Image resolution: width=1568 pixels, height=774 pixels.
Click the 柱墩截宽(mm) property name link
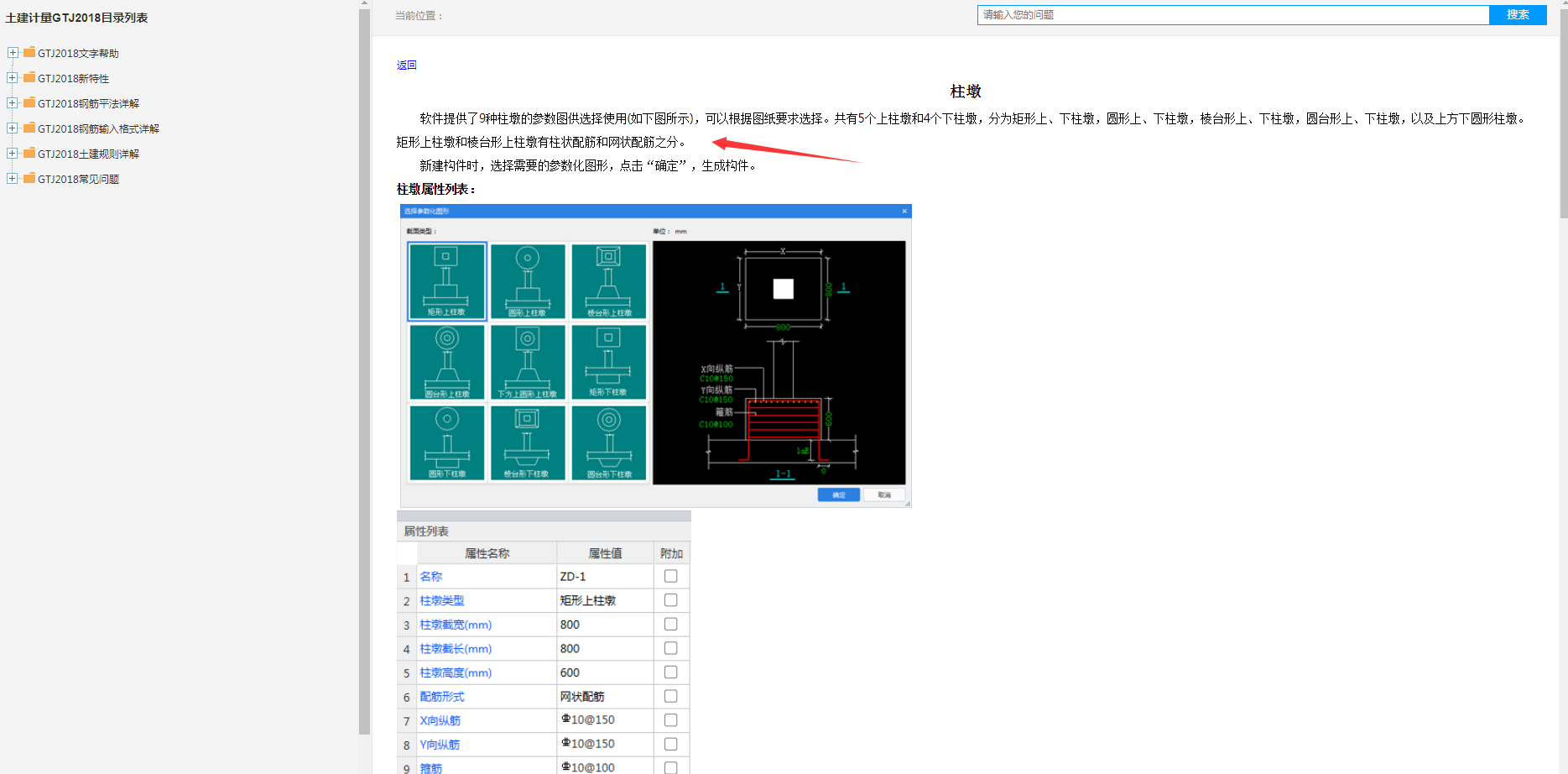(x=456, y=625)
